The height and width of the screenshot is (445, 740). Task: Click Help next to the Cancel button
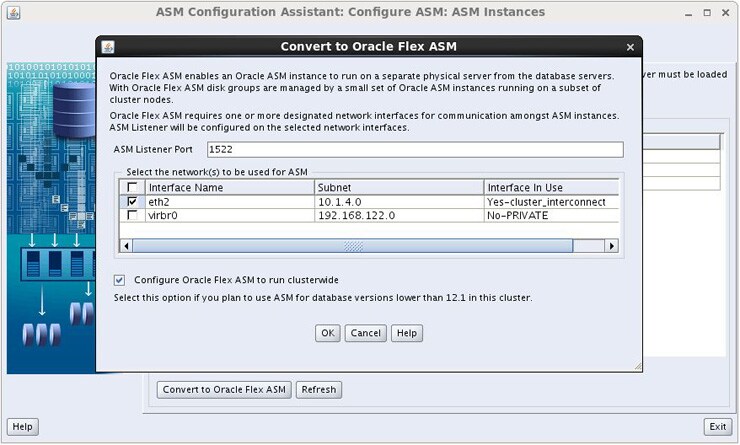click(405, 333)
